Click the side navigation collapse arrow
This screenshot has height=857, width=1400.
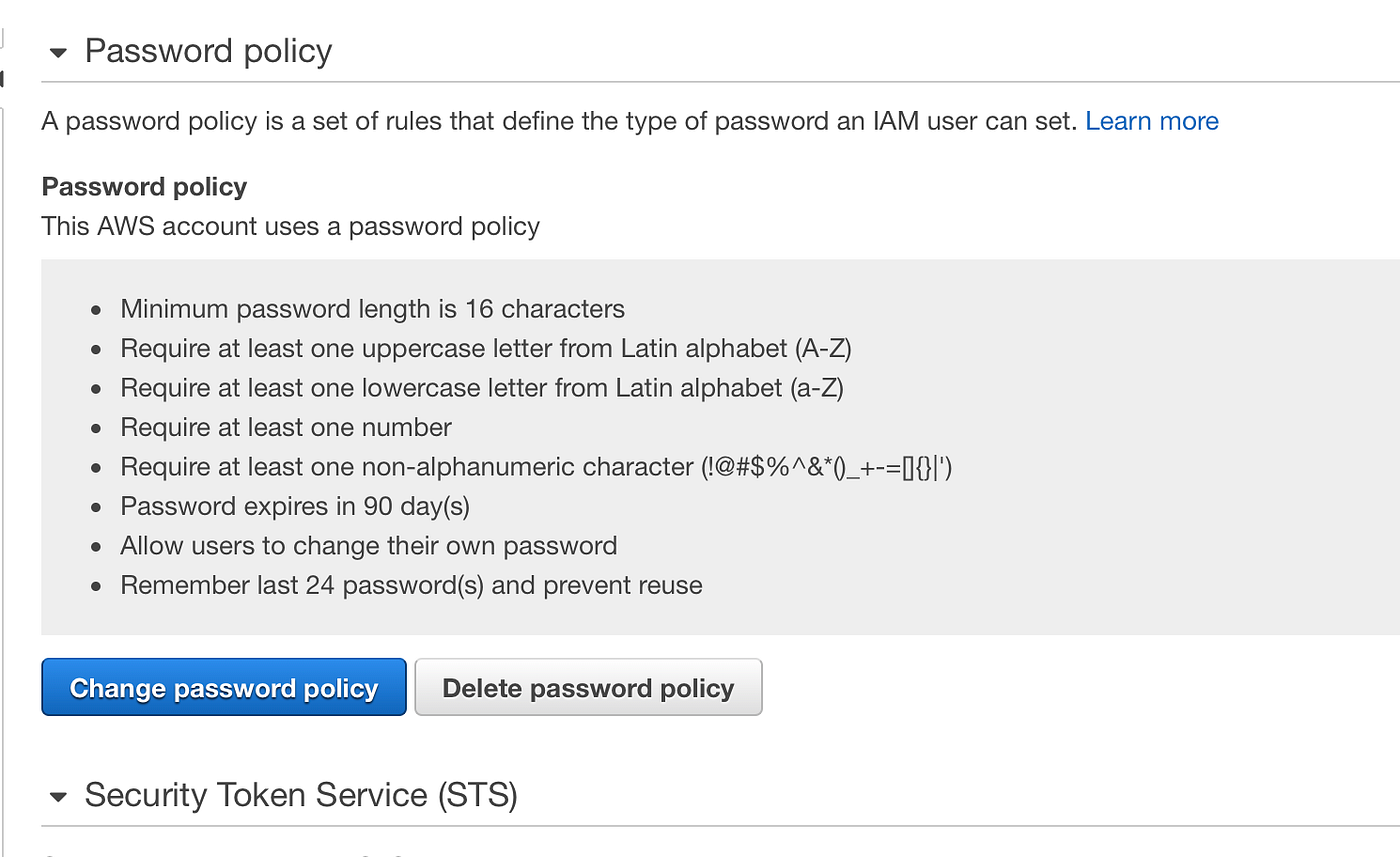tap(3, 78)
